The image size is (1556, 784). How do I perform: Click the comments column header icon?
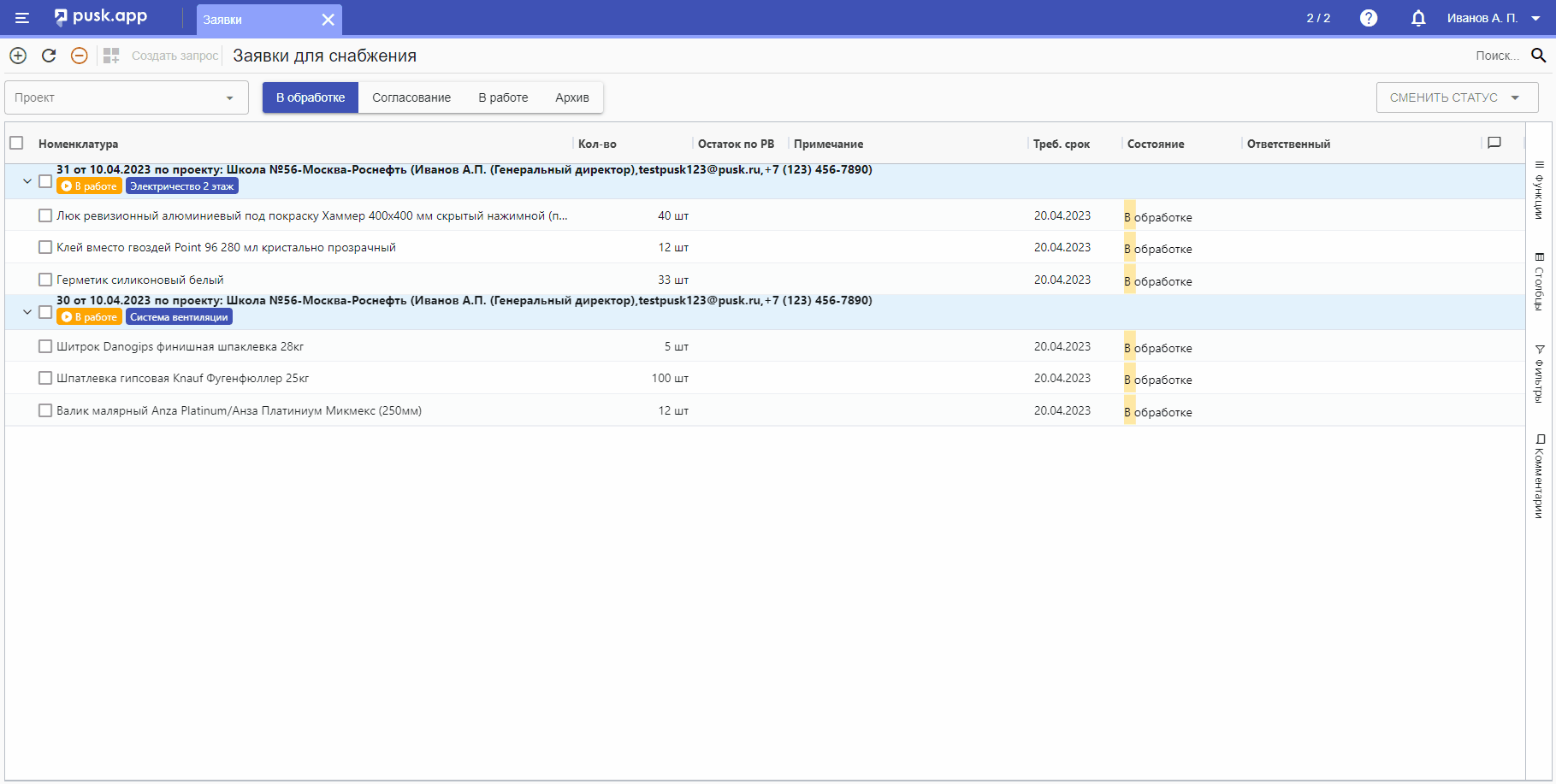click(x=1494, y=143)
